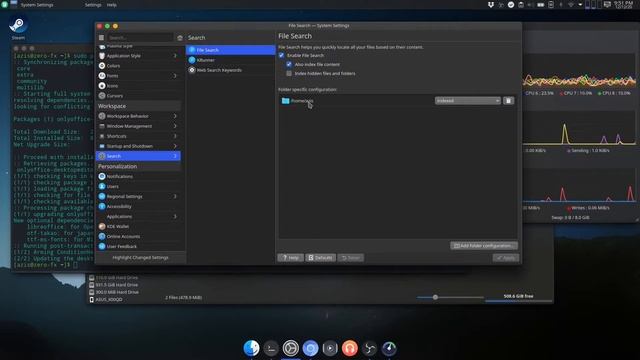This screenshot has height=360, width=640.
Task: Expand Window Management chevron
Action: [175, 126]
